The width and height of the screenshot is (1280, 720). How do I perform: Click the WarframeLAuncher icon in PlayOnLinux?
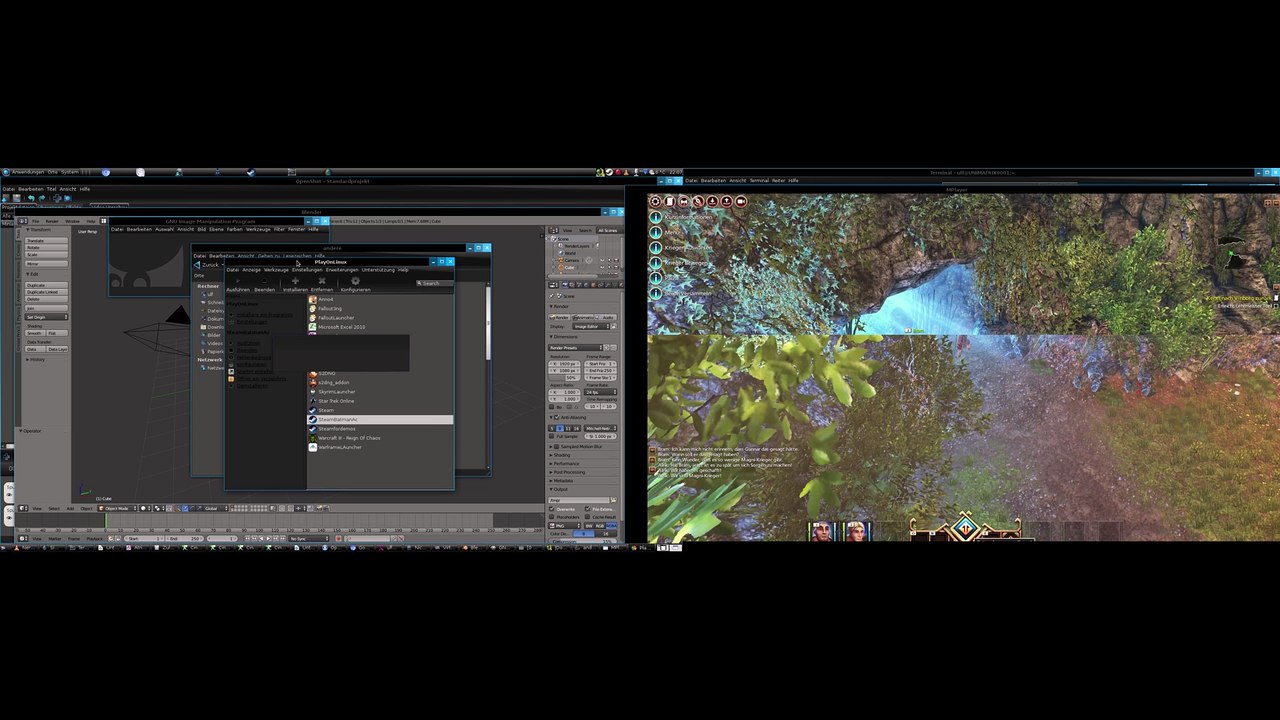point(313,447)
